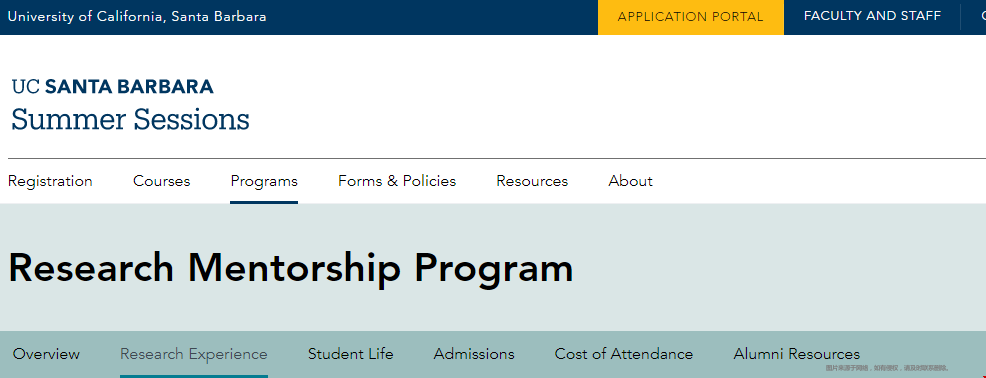Open the Forms & Policies menu

pos(397,181)
